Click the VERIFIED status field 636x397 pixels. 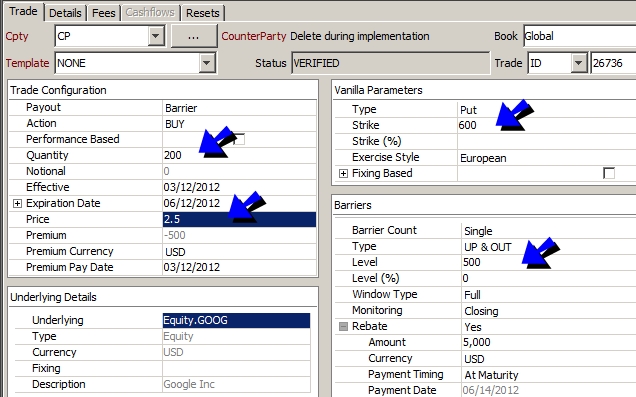(x=390, y=63)
